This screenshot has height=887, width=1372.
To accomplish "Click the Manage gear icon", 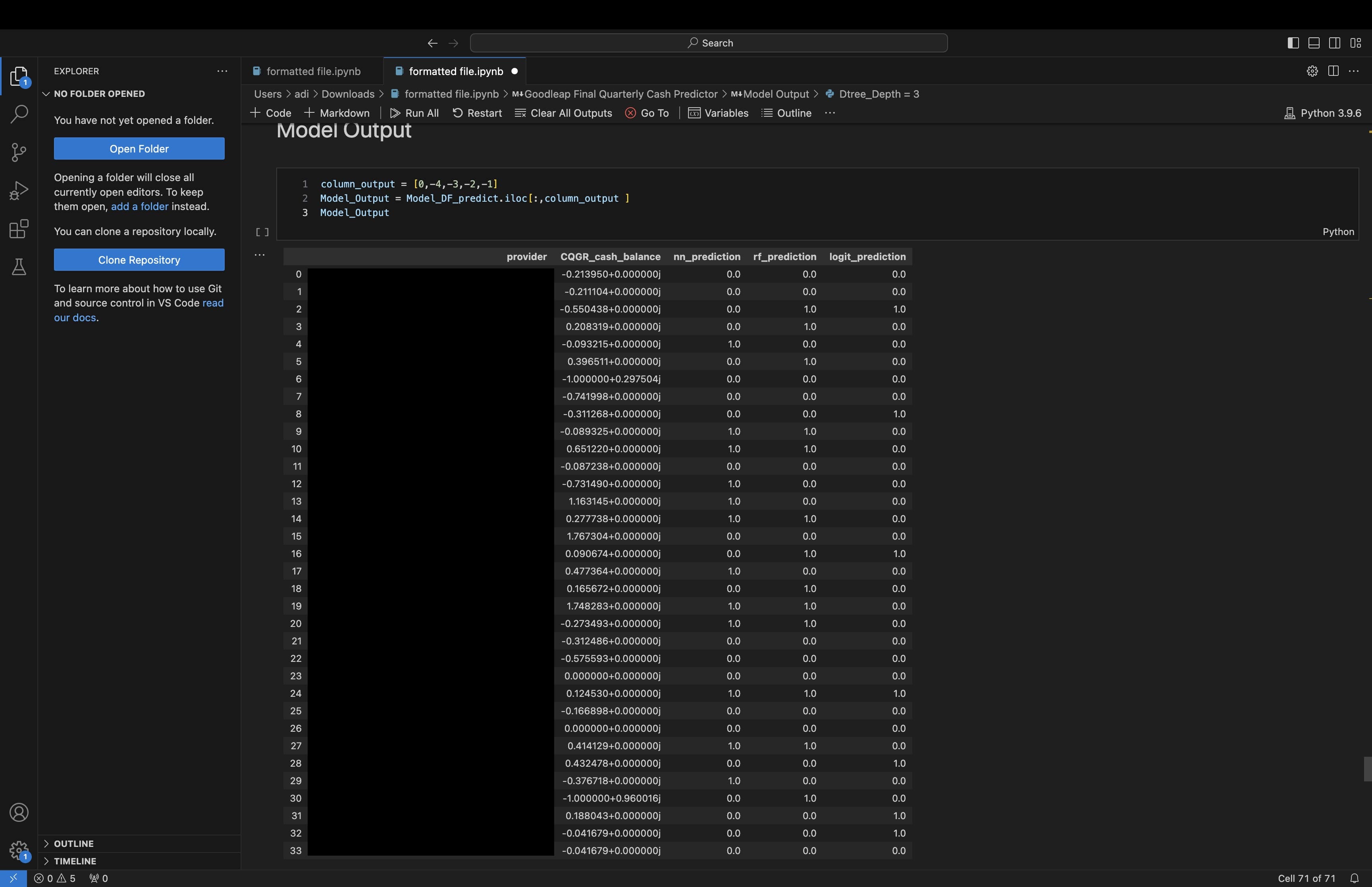I will point(19,850).
